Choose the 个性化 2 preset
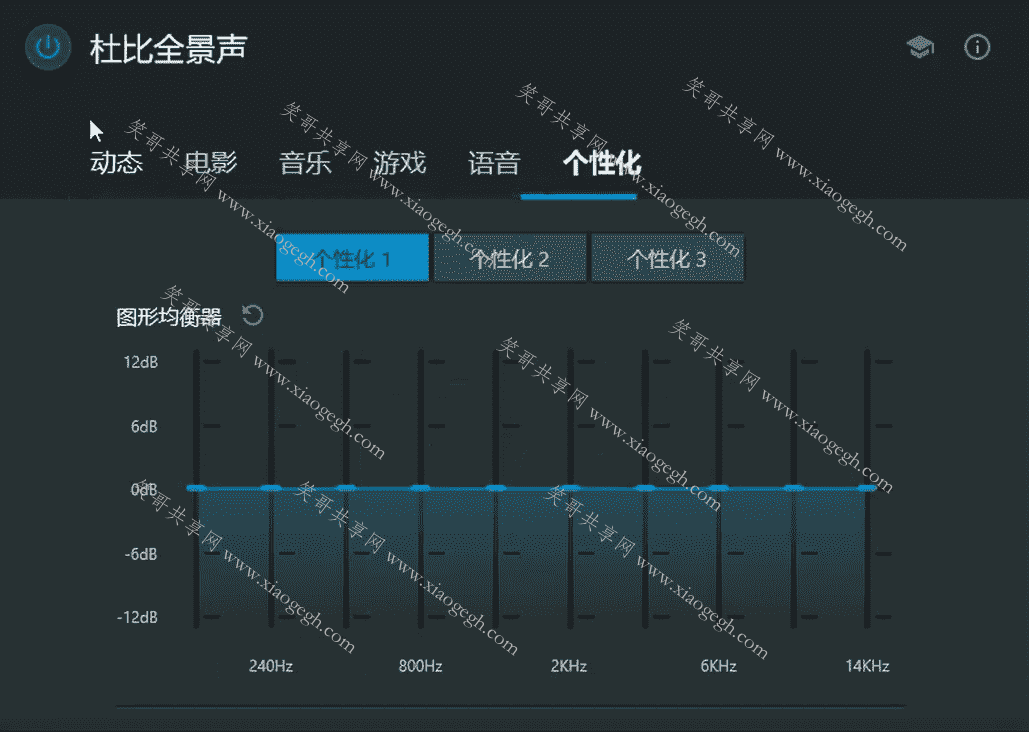 pyautogui.click(x=510, y=258)
